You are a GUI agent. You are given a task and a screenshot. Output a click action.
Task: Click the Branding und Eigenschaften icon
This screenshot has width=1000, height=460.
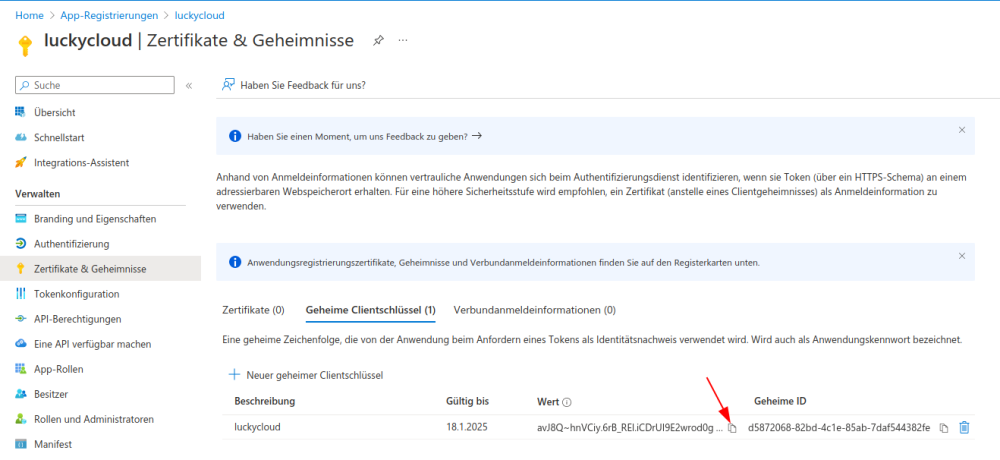20,219
